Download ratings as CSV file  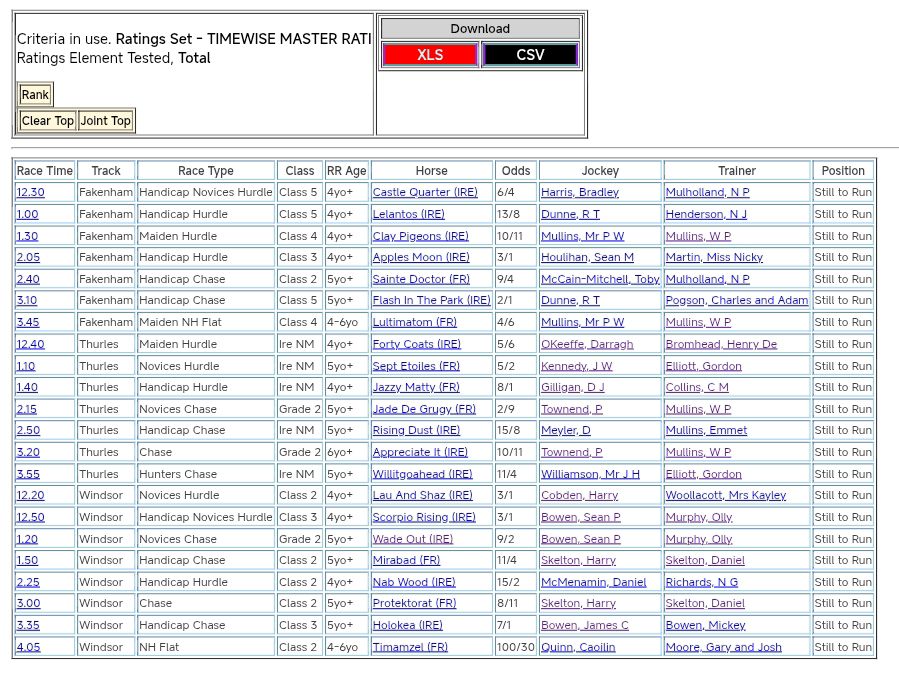(530, 55)
